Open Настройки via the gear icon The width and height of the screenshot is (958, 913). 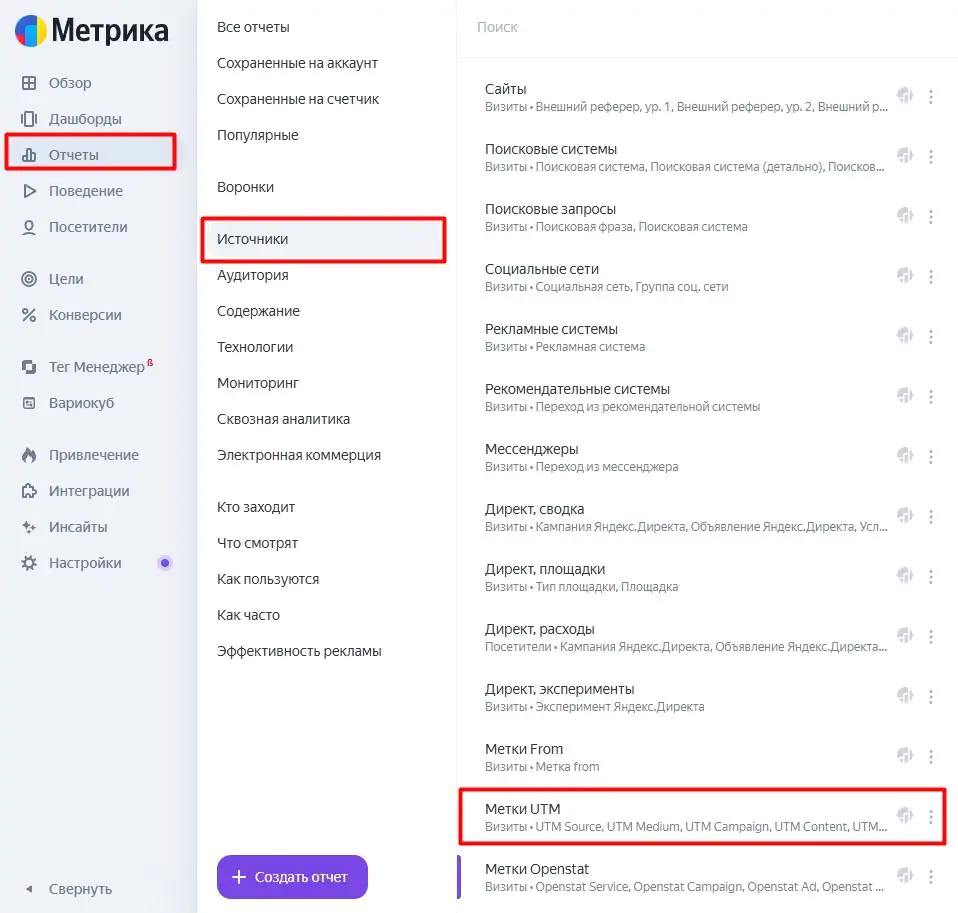[x=29, y=563]
